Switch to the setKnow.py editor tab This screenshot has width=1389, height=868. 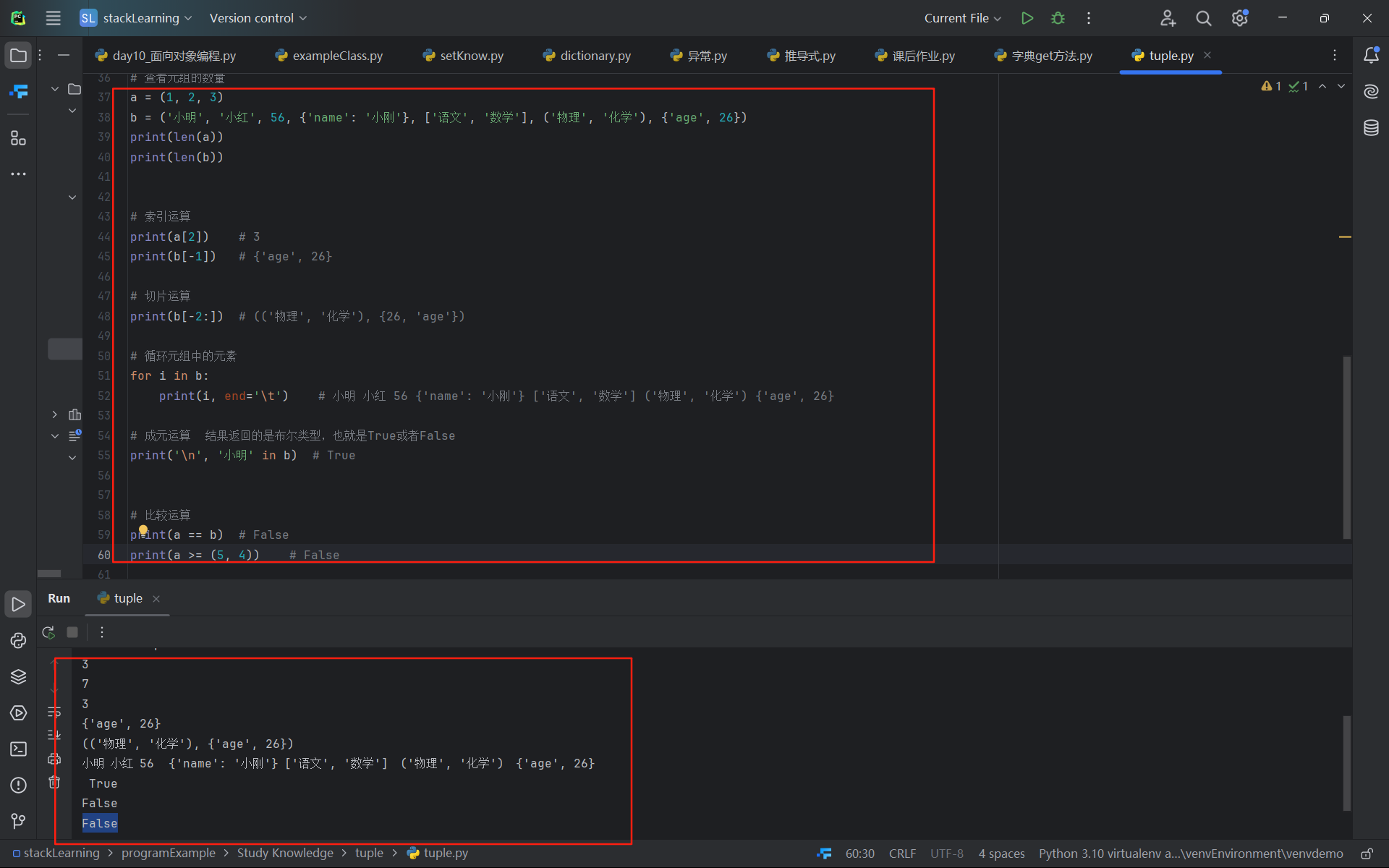click(x=471, y=56)
